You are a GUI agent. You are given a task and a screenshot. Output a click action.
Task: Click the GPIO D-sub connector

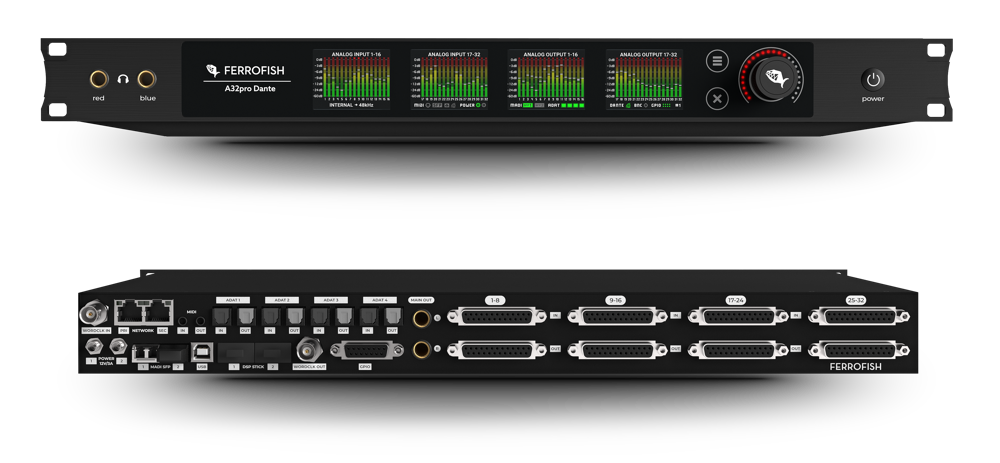(367, 349)
